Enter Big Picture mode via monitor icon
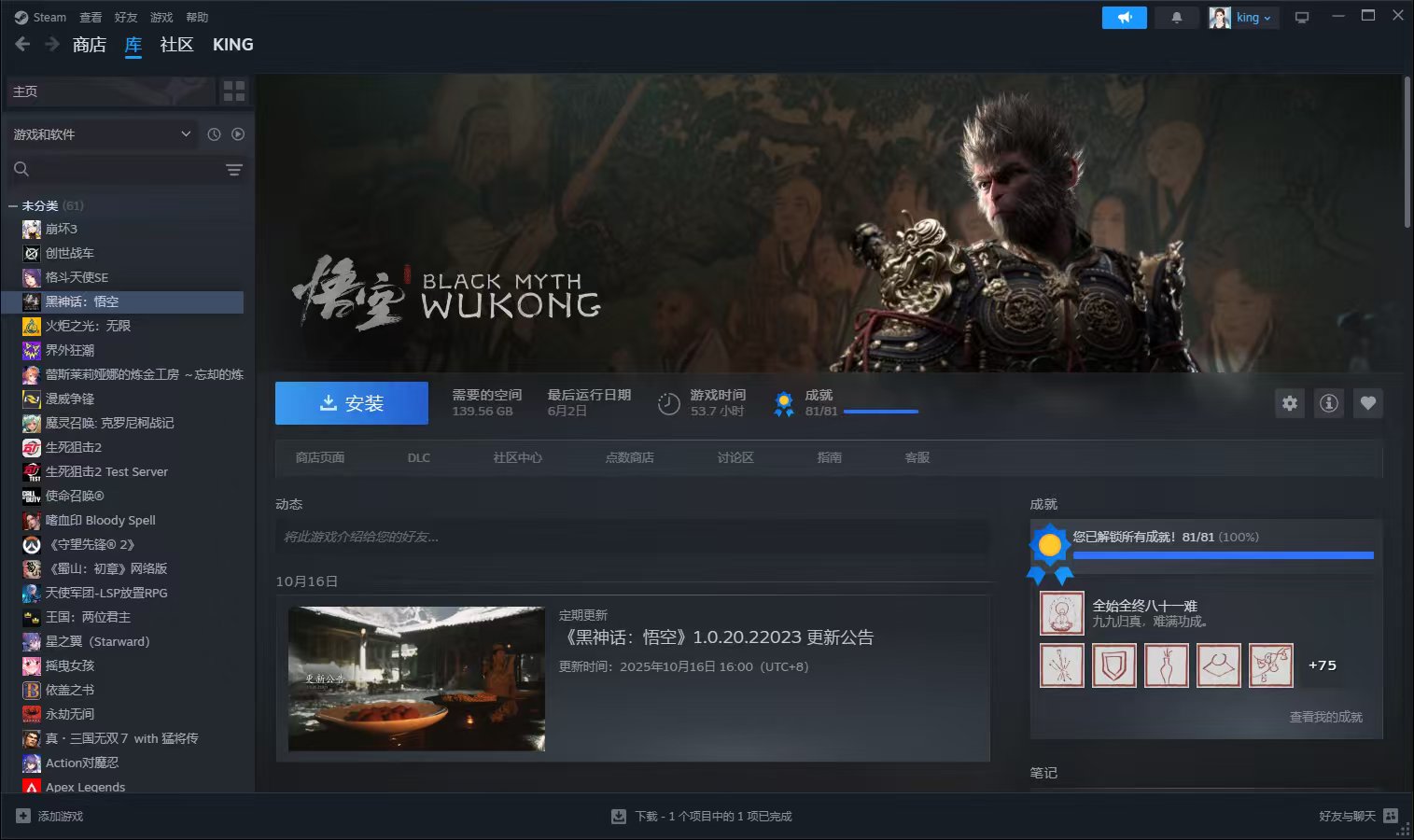 [1302, 17]
